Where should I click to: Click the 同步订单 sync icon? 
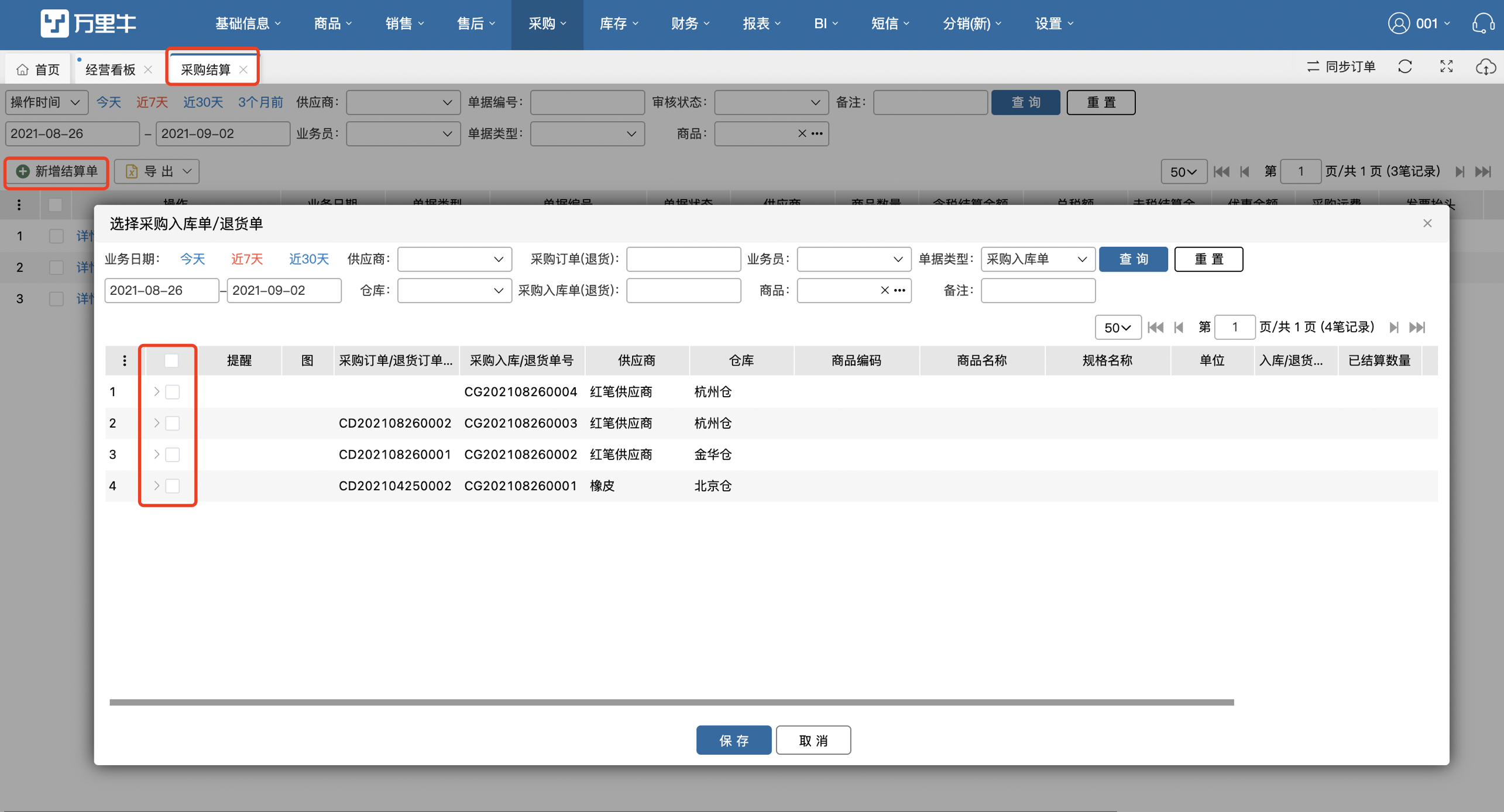[1313, 67]
